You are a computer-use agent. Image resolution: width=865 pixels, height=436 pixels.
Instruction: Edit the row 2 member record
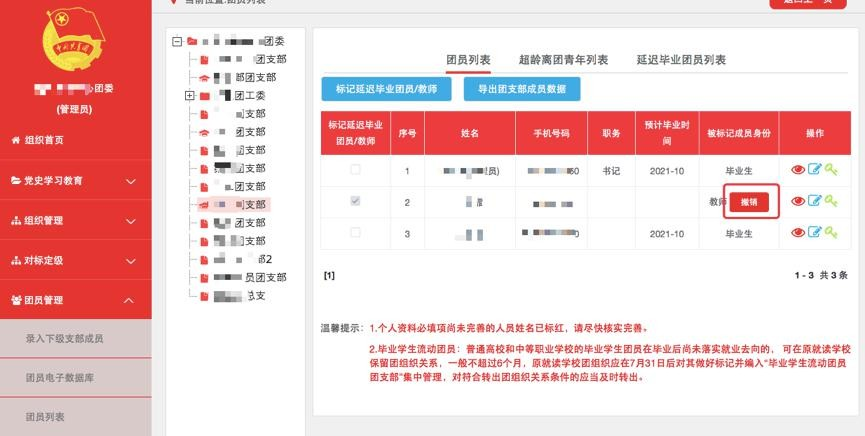(x=815, y=201)
